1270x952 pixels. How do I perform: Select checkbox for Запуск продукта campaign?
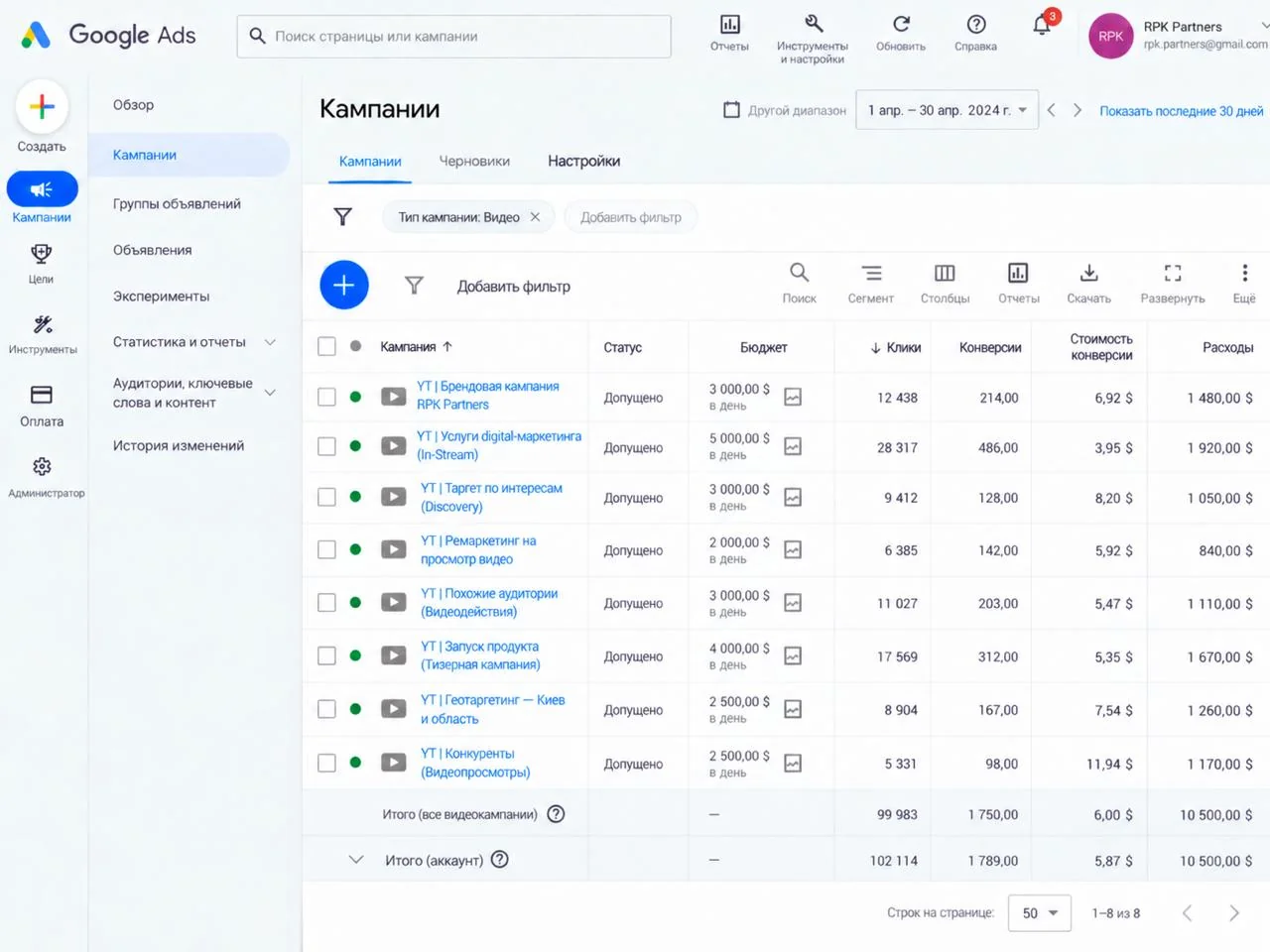click(x=326, y=655)
